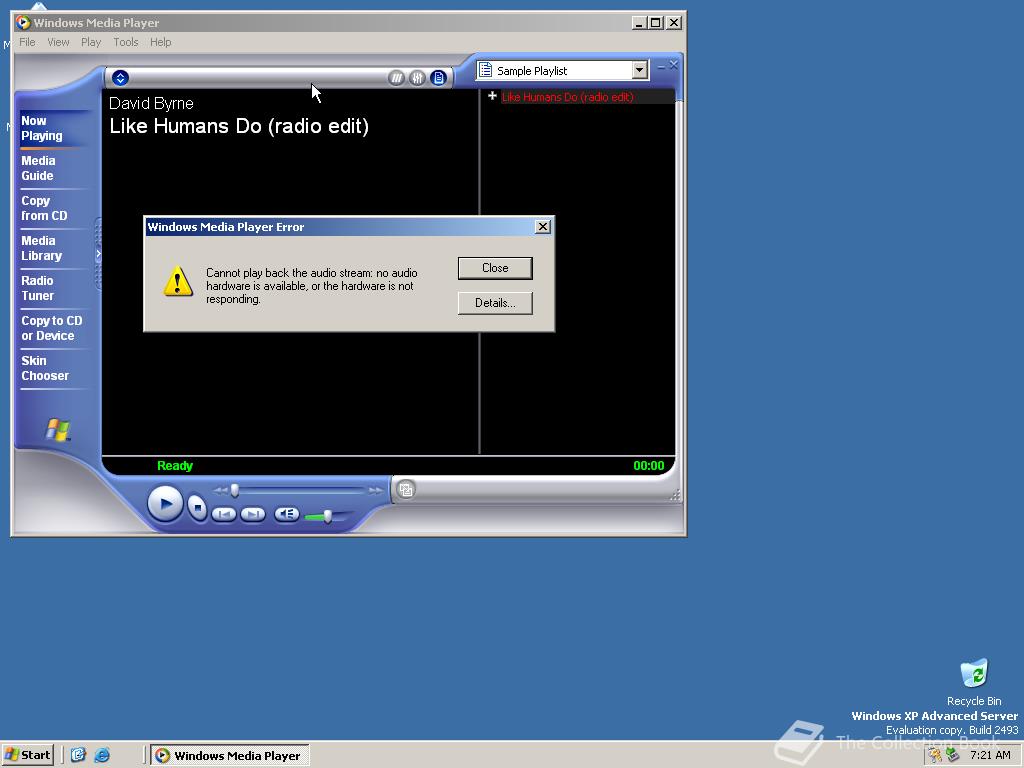
Task: Dismiss error dialog with title bar X
Action: [x=543, y=227]
